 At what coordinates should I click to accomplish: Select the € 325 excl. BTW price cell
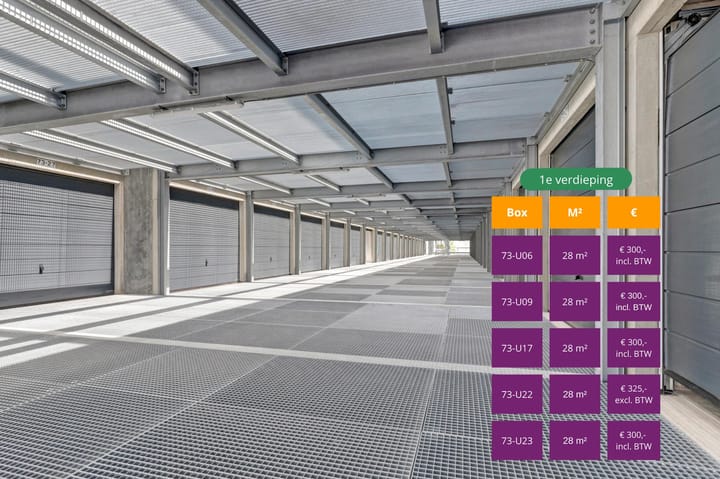(633, 394)
